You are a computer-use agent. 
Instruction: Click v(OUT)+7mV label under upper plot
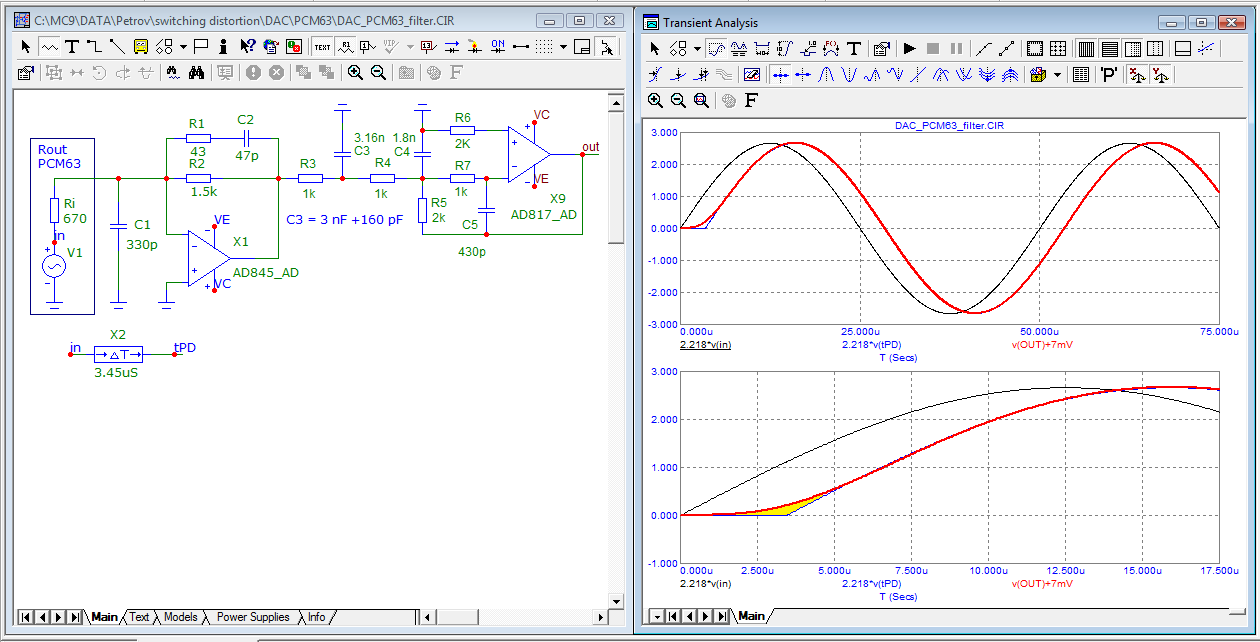tap(1044, 345)
